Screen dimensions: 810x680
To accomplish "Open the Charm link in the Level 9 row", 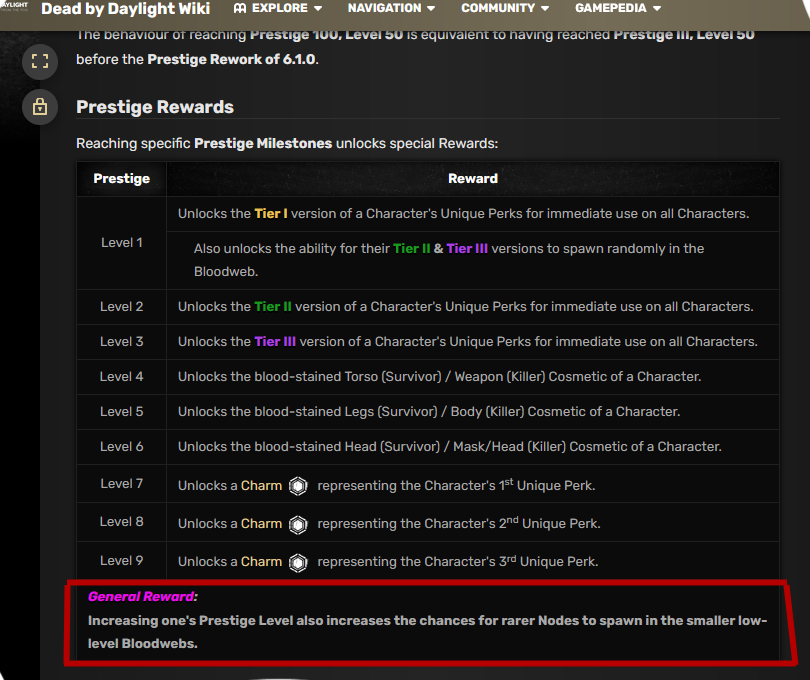I will (261, 562).
